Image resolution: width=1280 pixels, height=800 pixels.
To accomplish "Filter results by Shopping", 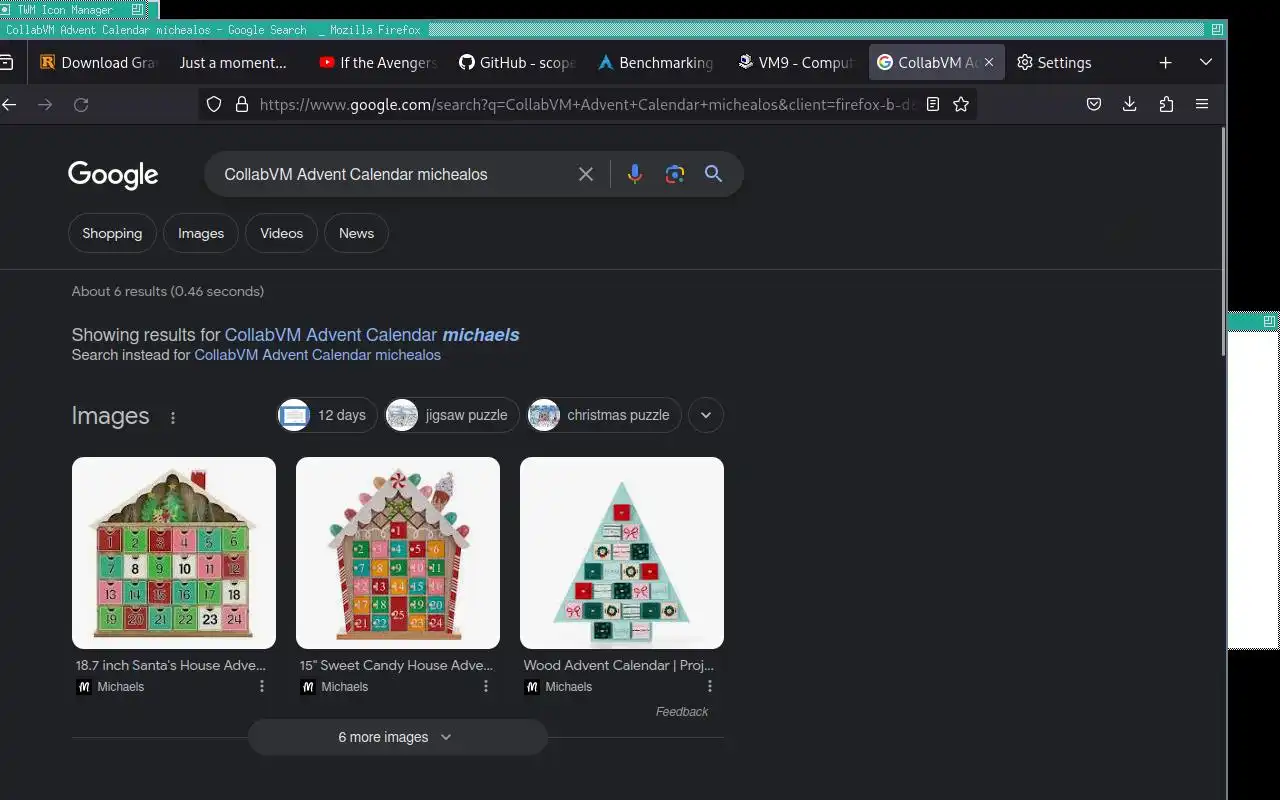I will point(112,233).
